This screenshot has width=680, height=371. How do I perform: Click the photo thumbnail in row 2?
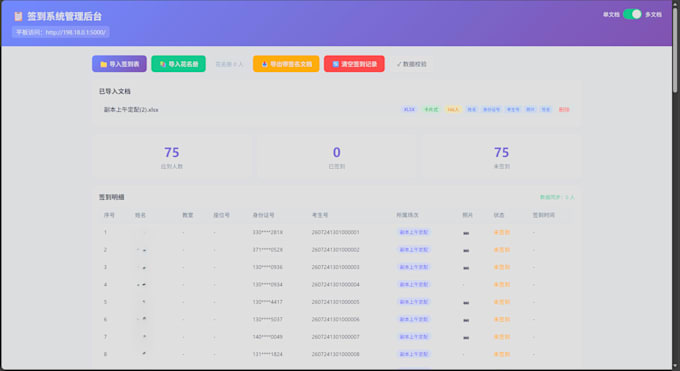466,250
